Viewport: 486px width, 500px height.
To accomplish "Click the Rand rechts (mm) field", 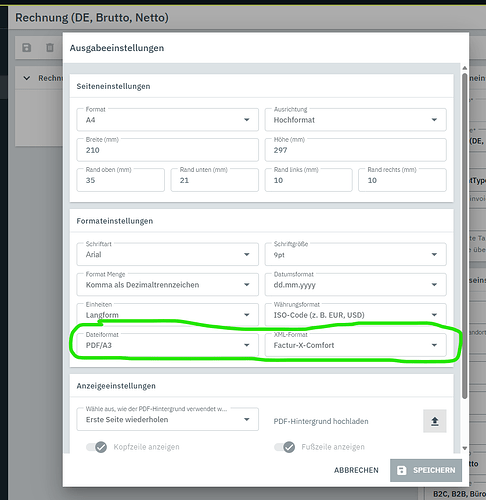I will (x=402, y=180).
